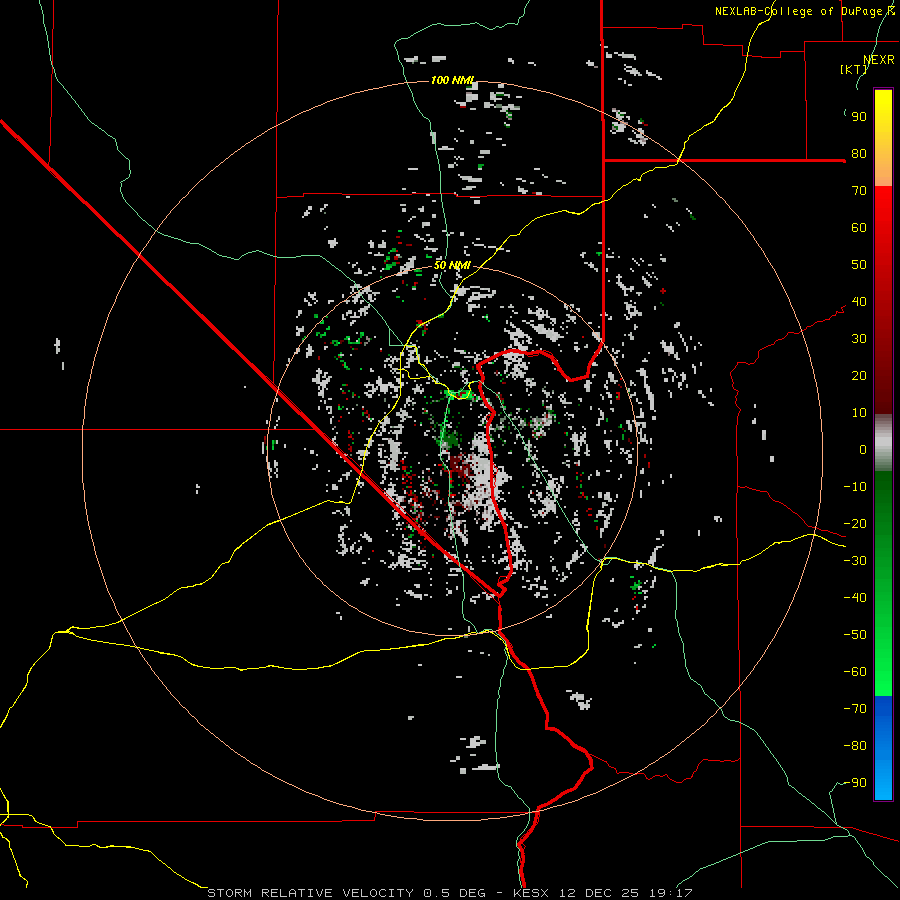Click the STORM RELATIVE VELOCITY title text

click(310, 893)
